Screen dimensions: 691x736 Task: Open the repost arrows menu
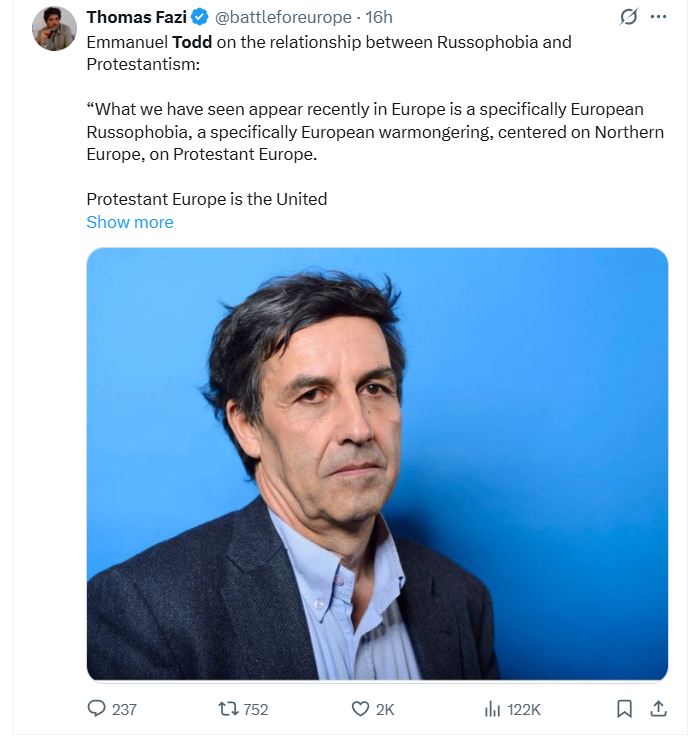click(x=227, y=709)
